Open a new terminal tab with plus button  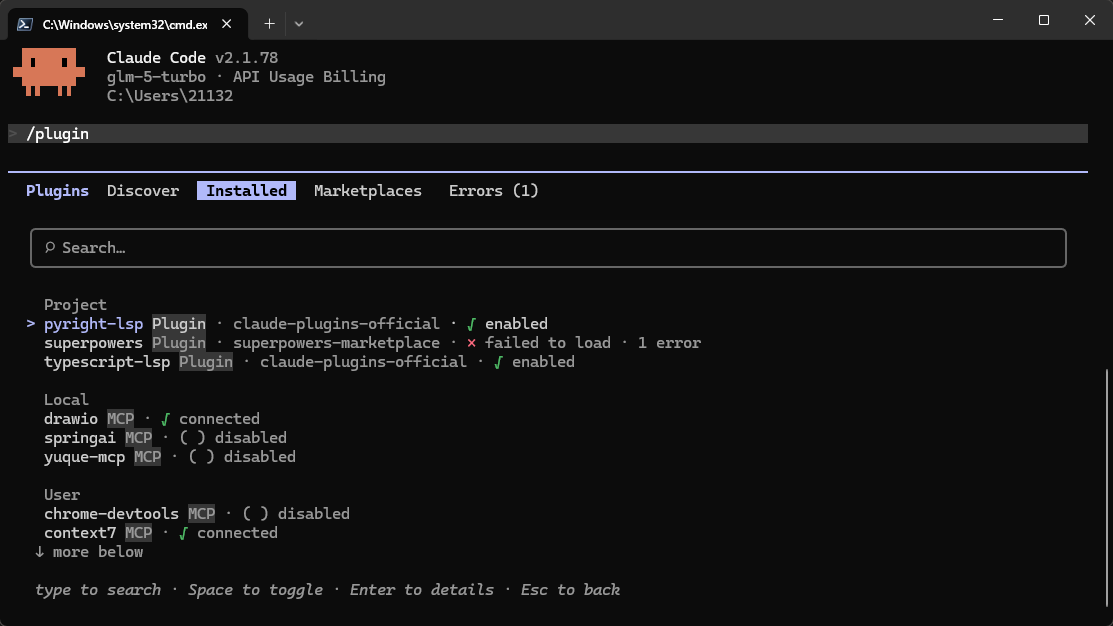(x=269, y=24)
